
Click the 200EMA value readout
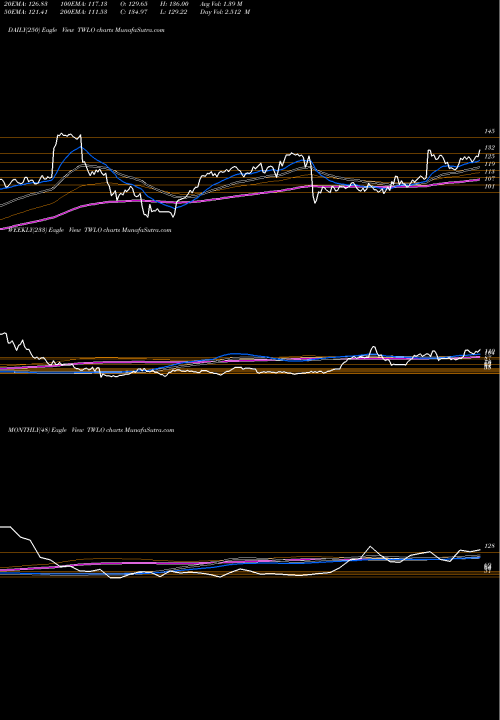(x=84, y=12)
